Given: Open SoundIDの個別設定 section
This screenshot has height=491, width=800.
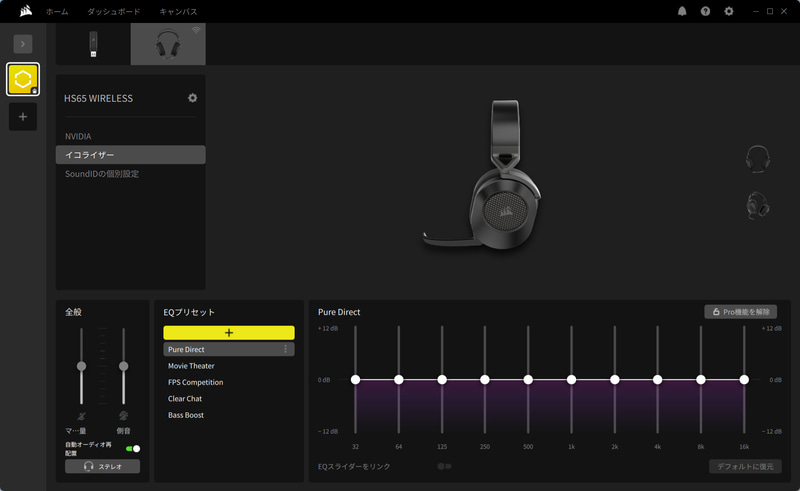Looking at the screenshot, I should click(x=131, y=174).
